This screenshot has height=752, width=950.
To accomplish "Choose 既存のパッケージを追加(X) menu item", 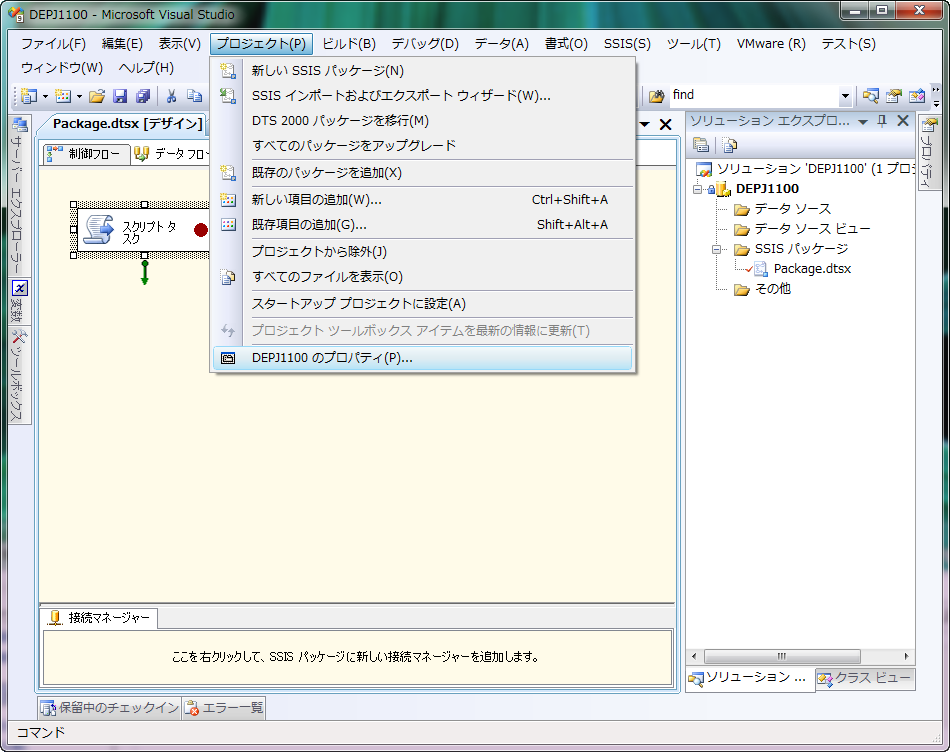I will tap(422, 173).
